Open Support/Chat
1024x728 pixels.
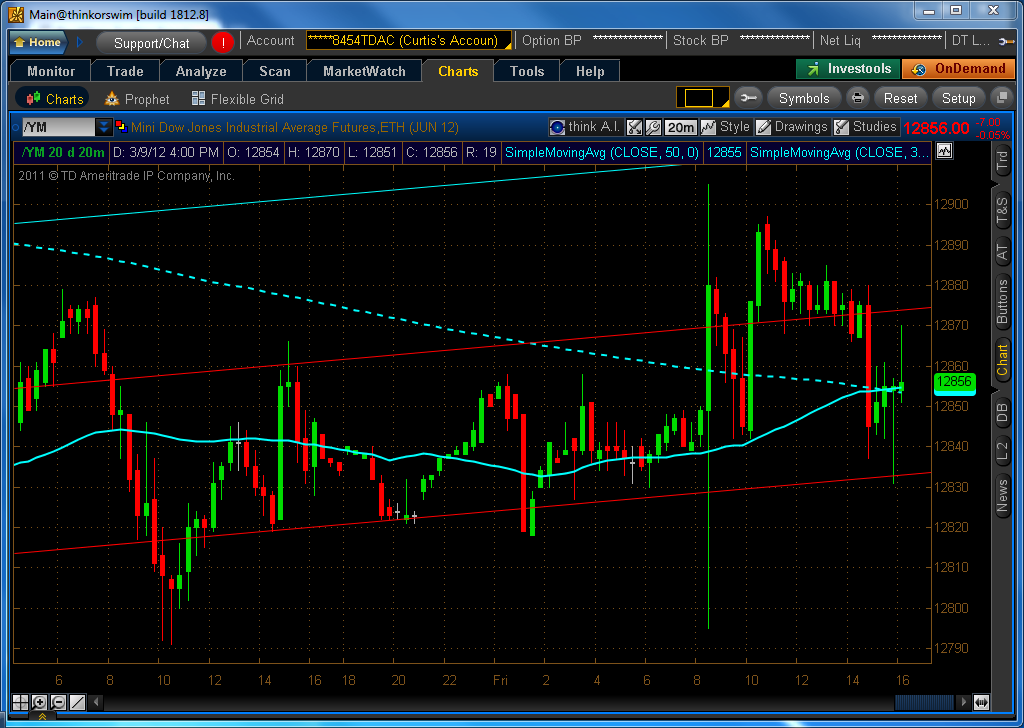coord(152,43)
